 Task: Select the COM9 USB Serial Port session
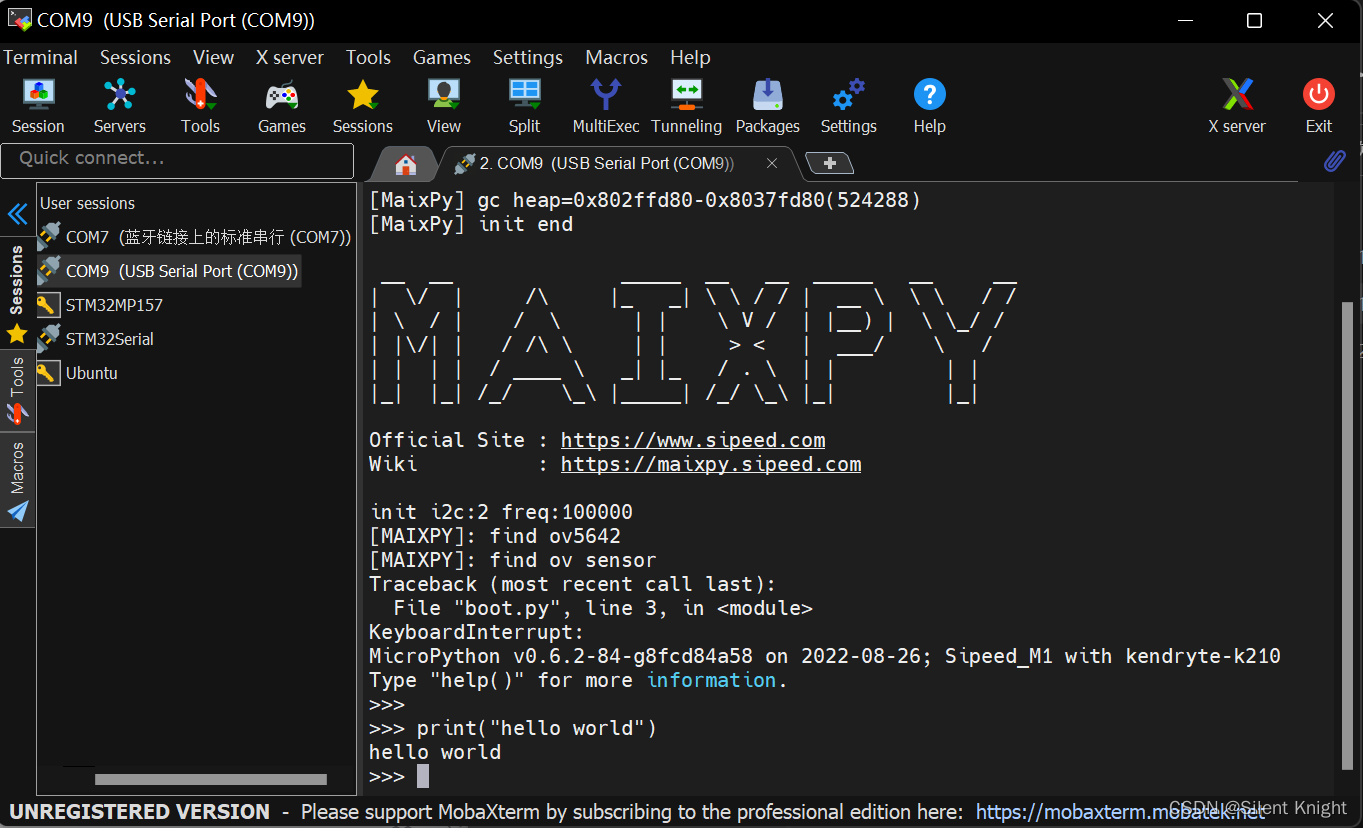pyautogui.click(x=168, y=271)
